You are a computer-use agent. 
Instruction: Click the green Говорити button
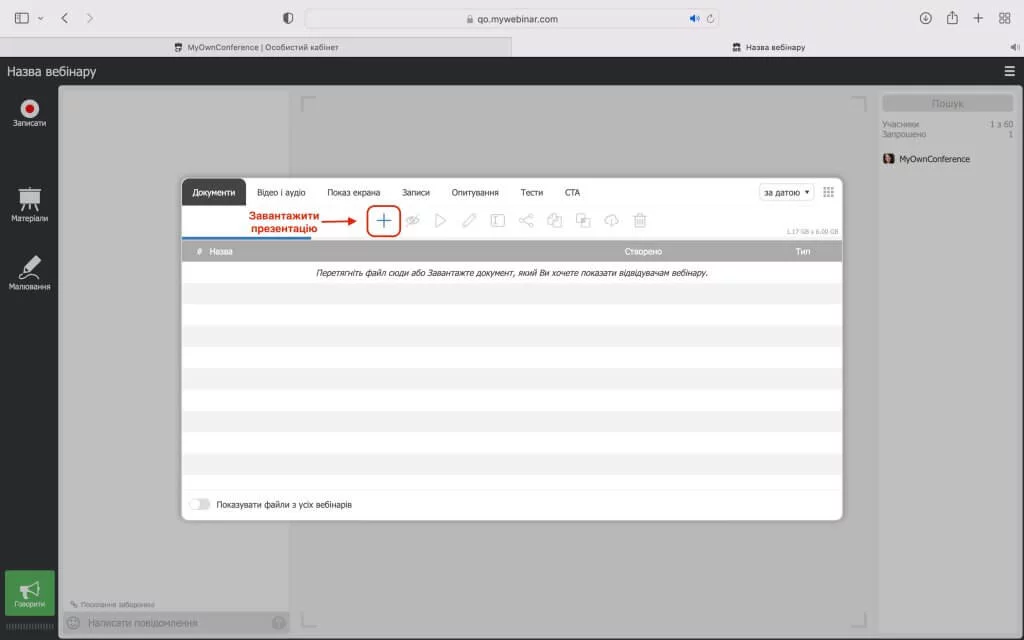point(30,593)
